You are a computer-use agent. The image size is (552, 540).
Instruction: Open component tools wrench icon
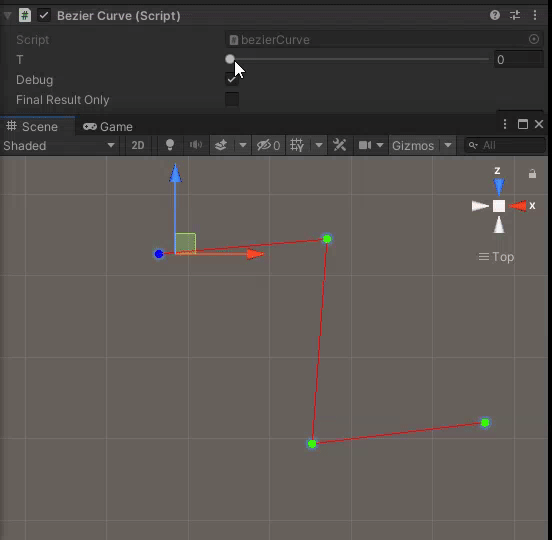[x=339, y=145]
